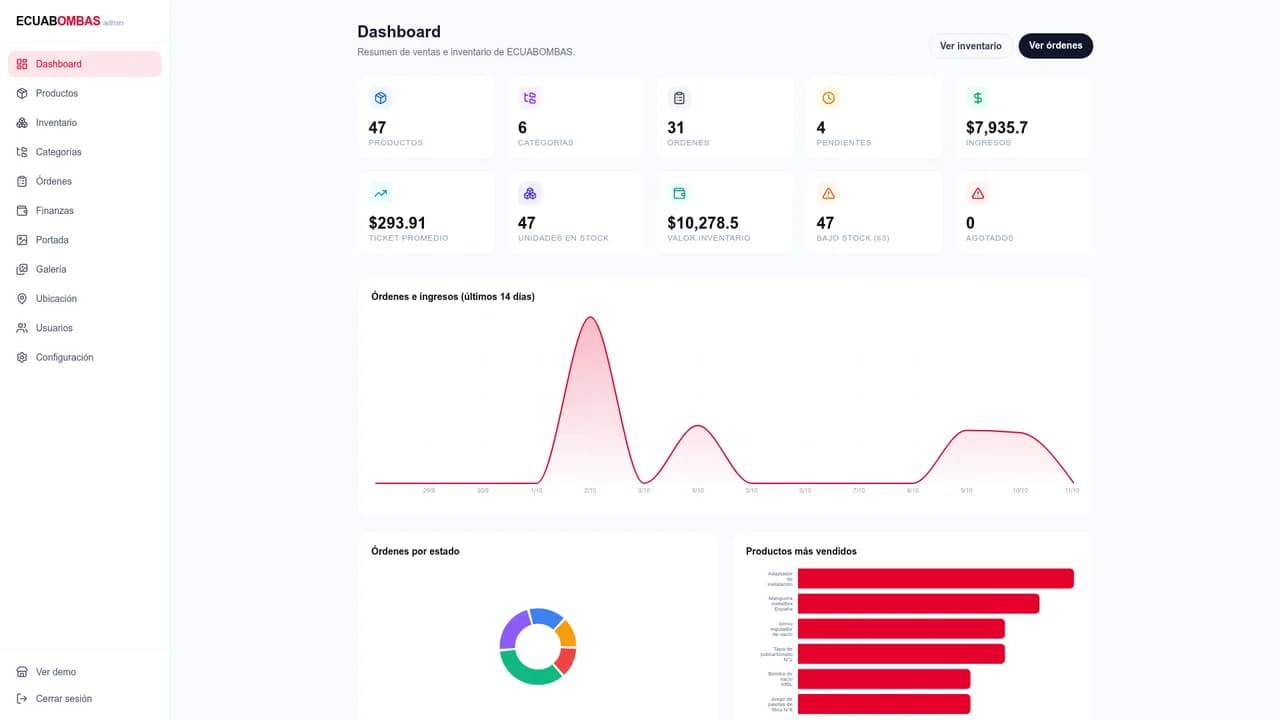Viewport: 1280px width, 720px height.
Task: Click the $7,935.7 ingresos value
Action: 996,128
